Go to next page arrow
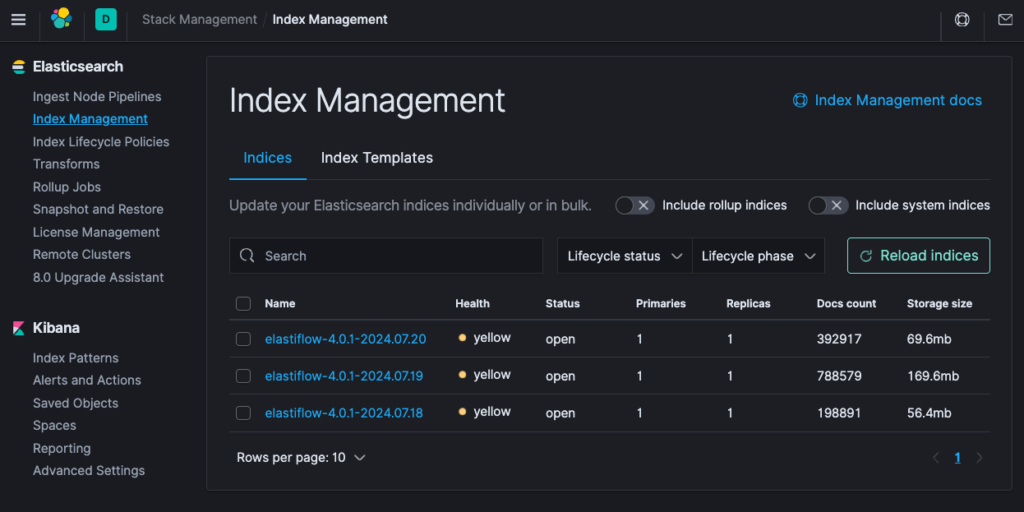Image resolution: width=1024 pixels, height=512 pixels. [979, 458]
